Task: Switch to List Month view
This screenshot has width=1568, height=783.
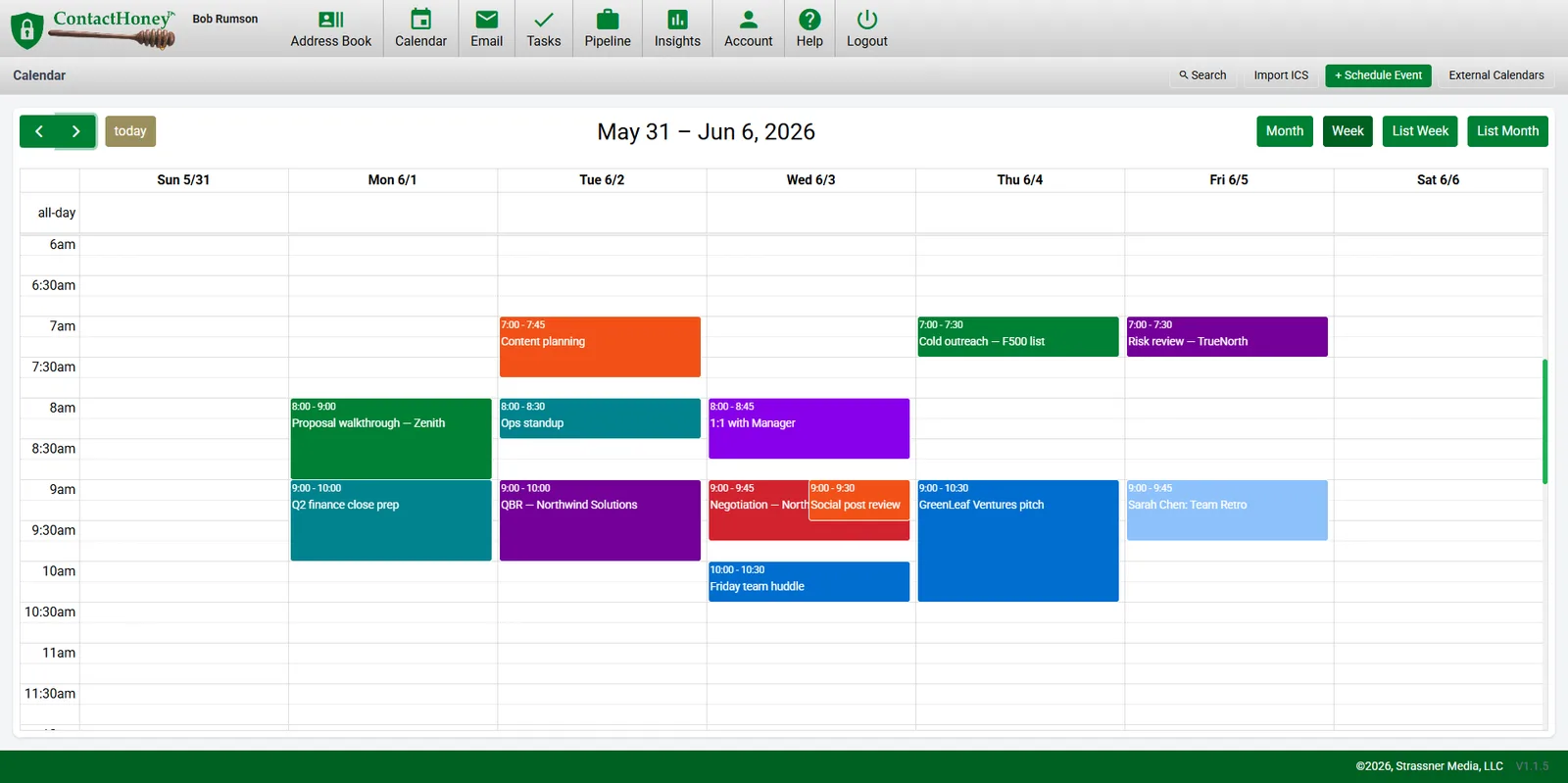Action: [1507, 131]
